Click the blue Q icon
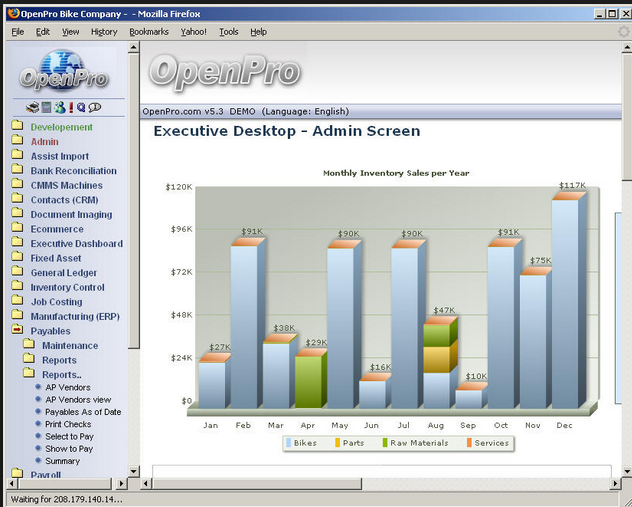Image resolution: width=632 pixels, height=507 pixels. (x=81, y=107)
